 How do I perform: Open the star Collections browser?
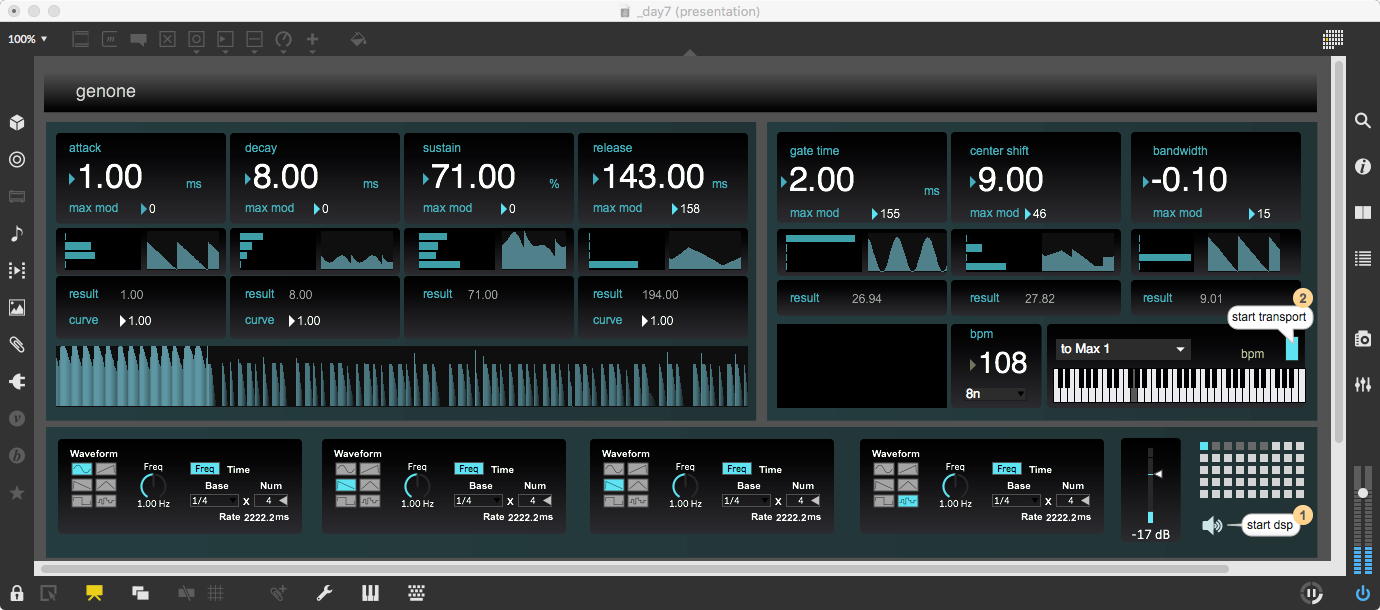(17, 492)
